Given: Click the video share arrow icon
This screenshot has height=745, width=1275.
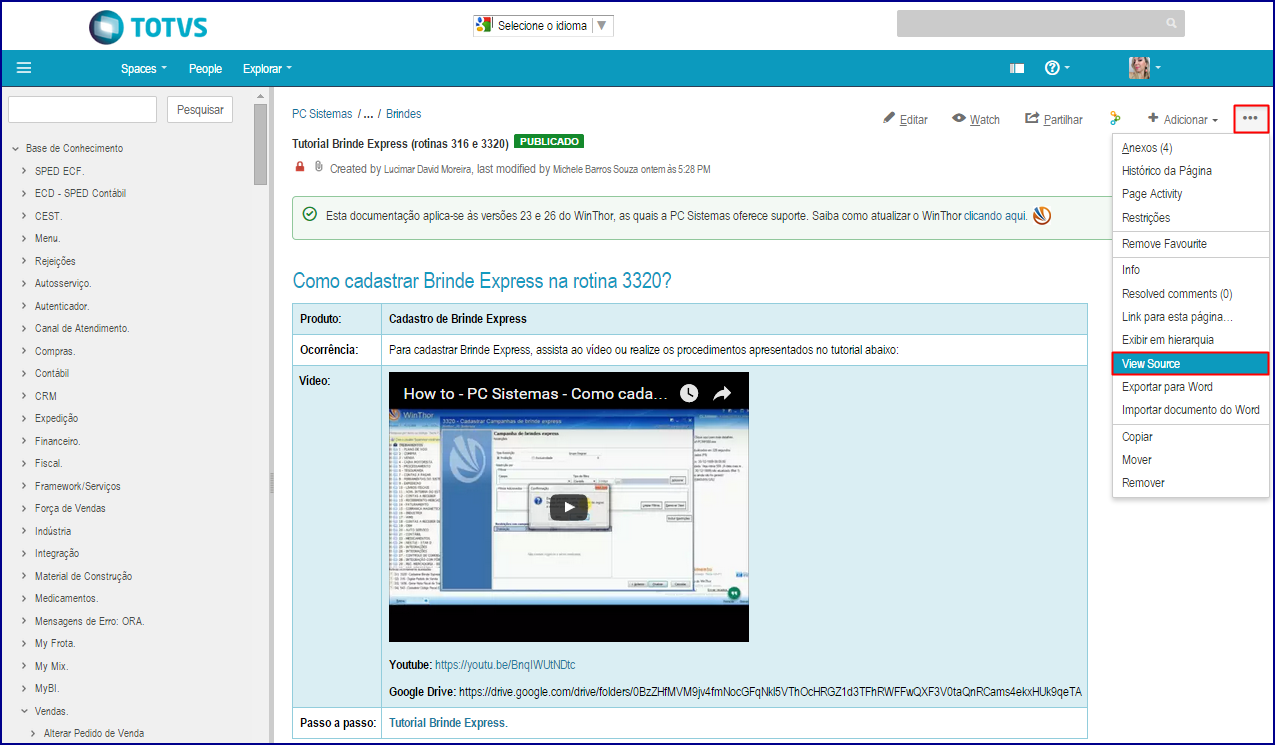Looking at the screenshot, I should point(722,394).
